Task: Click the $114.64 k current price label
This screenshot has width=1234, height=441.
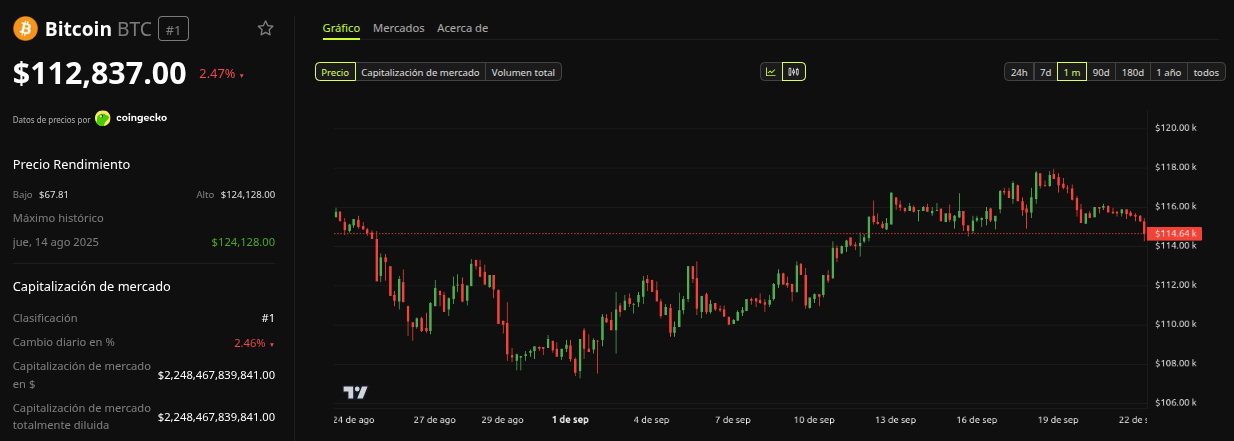Action: 1173,234
